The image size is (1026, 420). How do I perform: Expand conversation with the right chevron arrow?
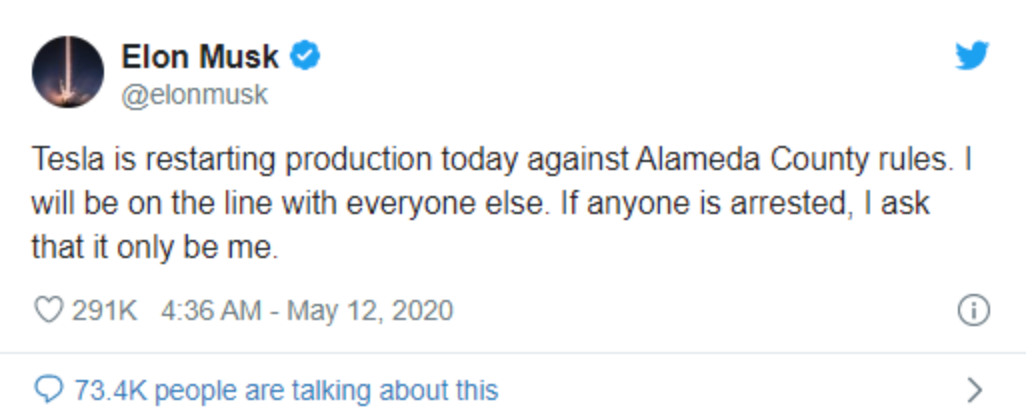(x=975, y=390)
